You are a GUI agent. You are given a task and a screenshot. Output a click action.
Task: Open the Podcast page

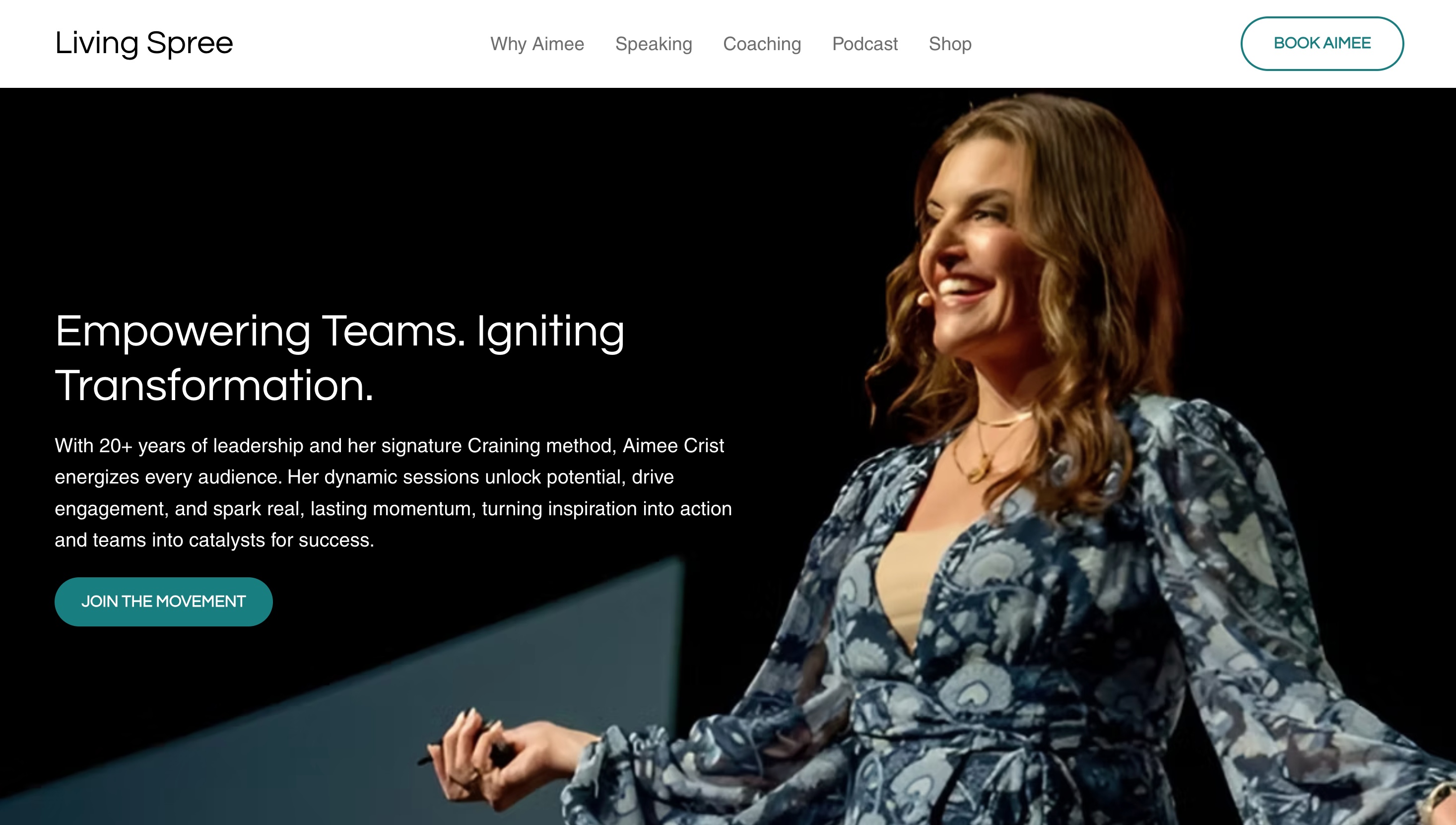865,44
